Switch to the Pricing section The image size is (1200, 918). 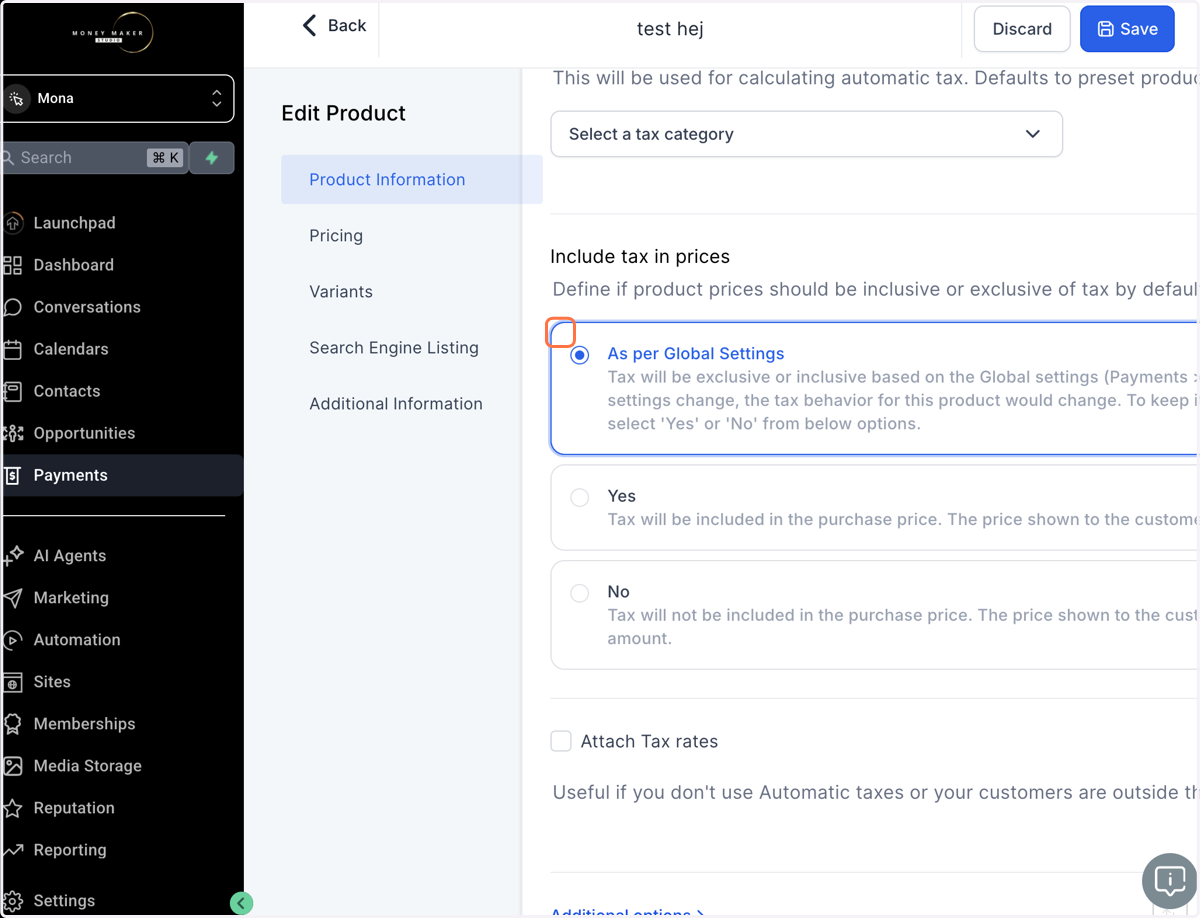pyautogui.click(x=336, y=236)
